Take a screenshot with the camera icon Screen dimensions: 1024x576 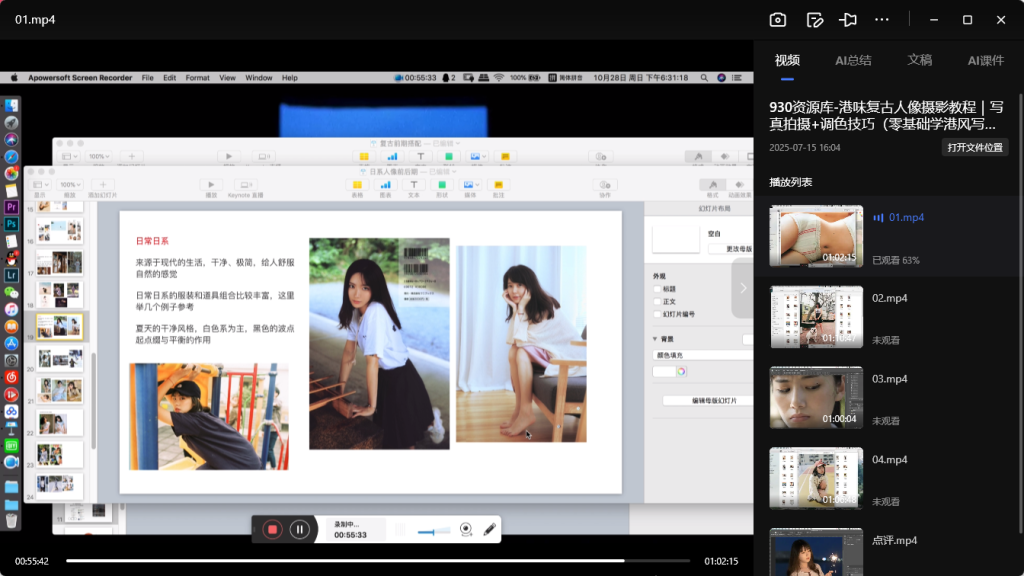click(777, 20)
